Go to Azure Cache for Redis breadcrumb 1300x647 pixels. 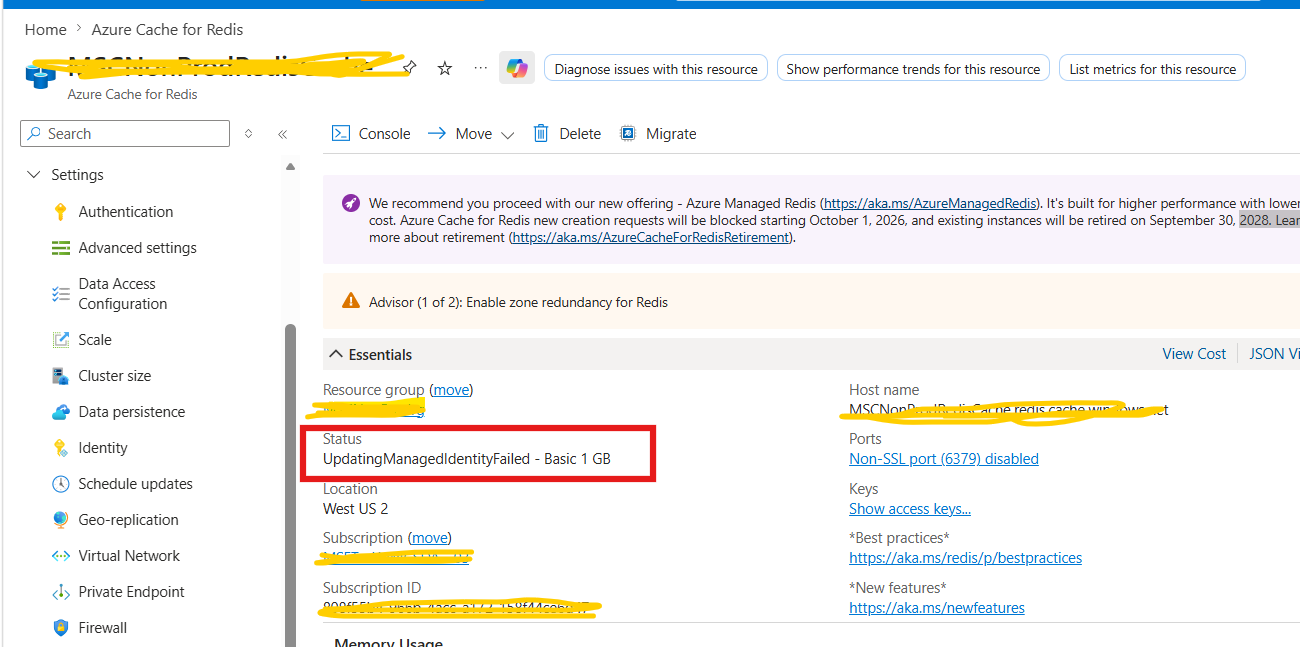click(167, 29)
